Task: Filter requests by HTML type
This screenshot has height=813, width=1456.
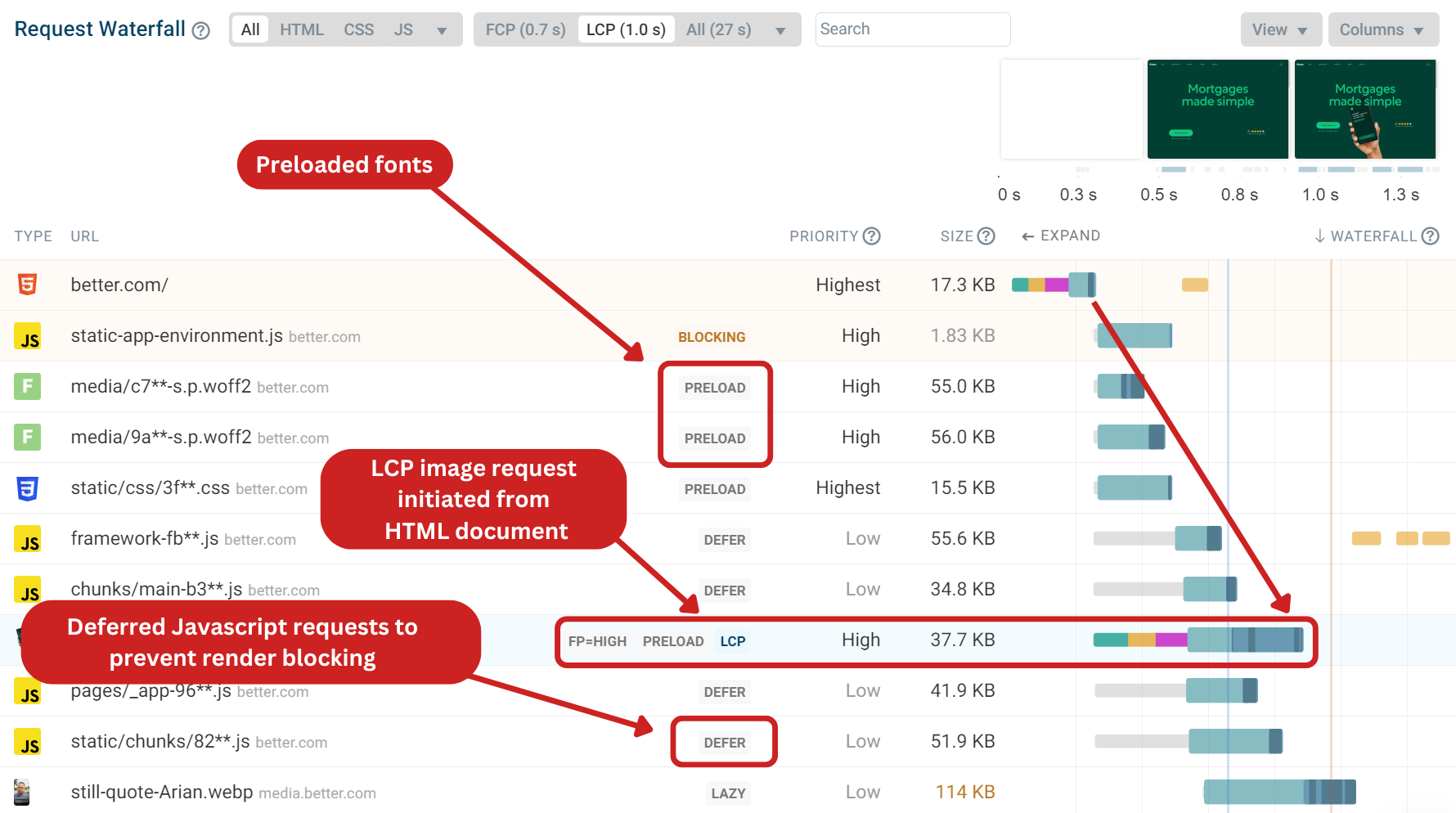Action: coord(302,29)
